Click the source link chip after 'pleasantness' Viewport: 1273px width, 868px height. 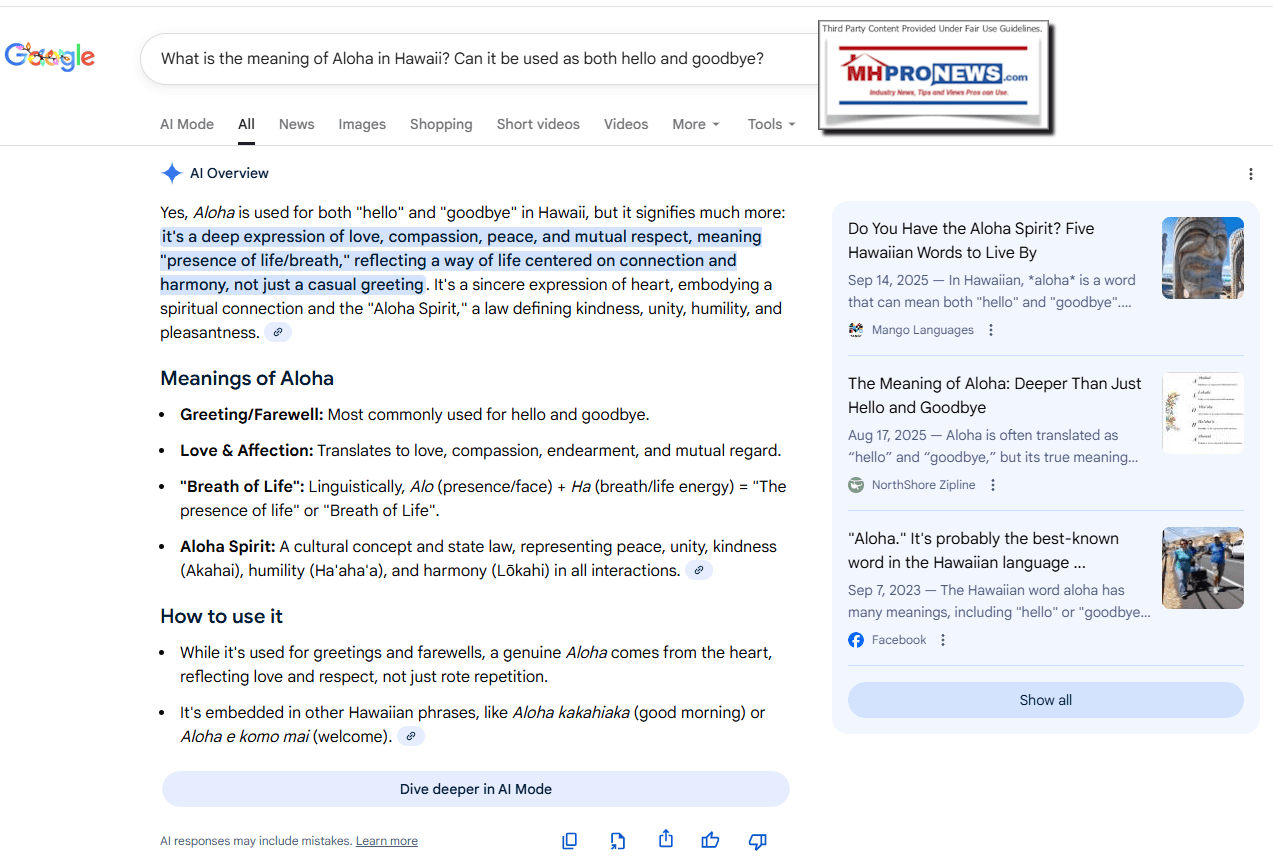pos(278,333)
